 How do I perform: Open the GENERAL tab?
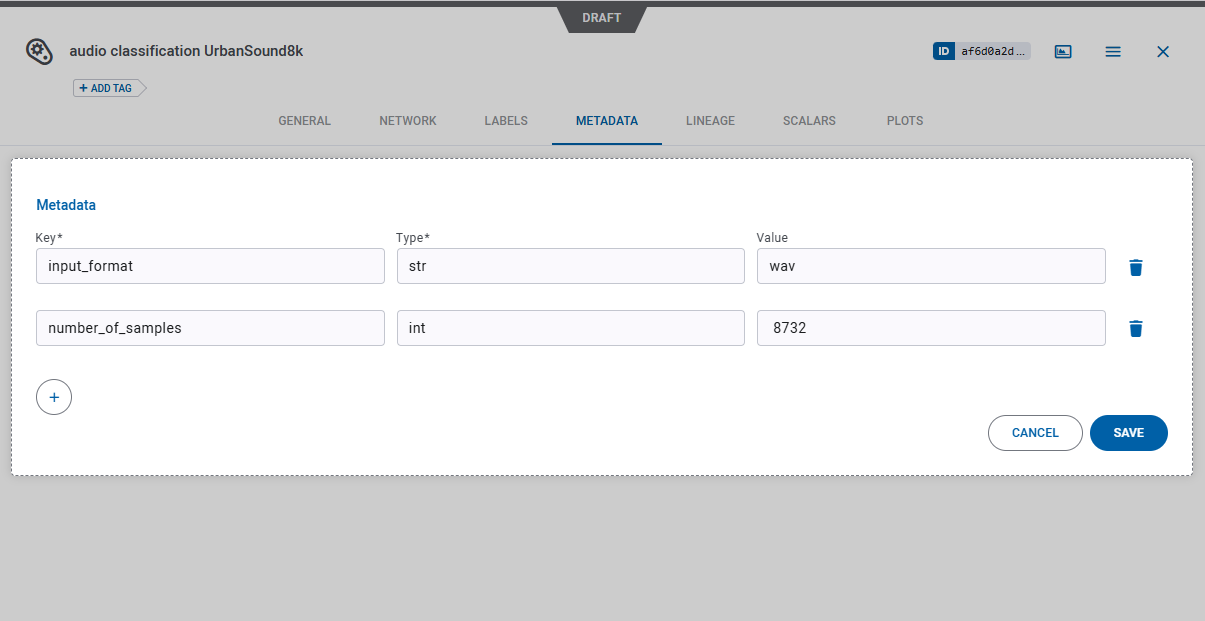coord(304,120)
